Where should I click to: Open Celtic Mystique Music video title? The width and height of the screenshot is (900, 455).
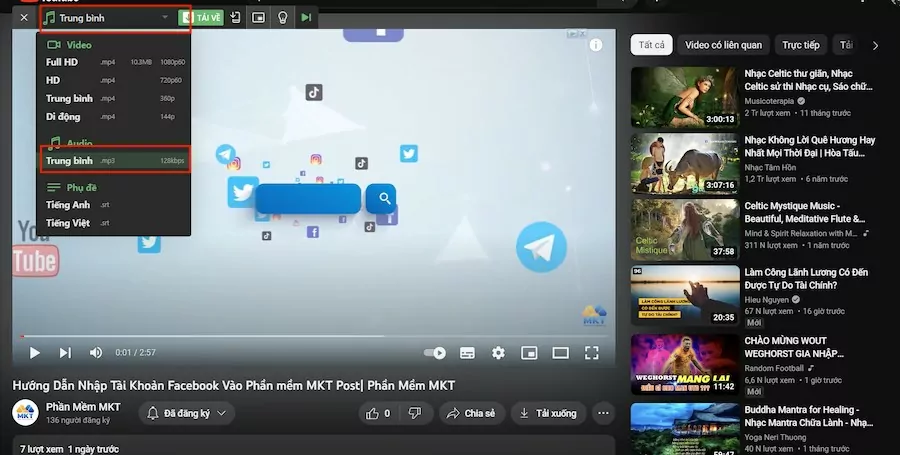coord(805,212)
